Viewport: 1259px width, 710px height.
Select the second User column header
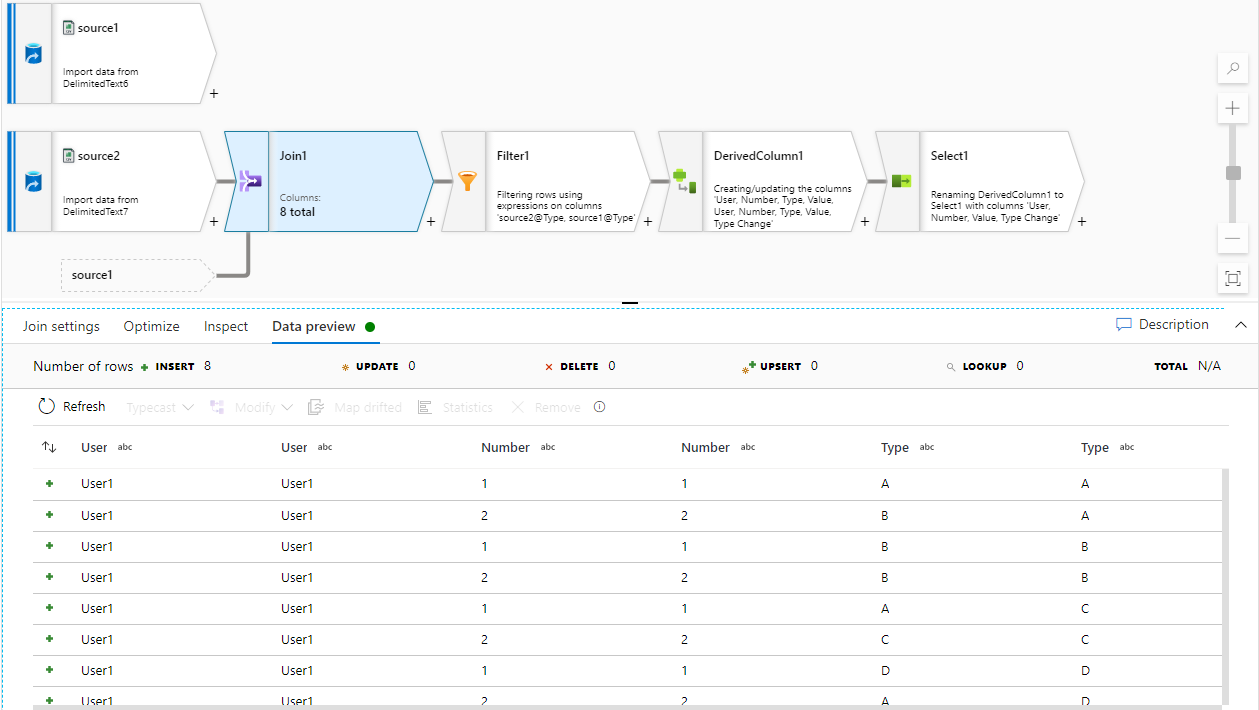pos(294,447)
